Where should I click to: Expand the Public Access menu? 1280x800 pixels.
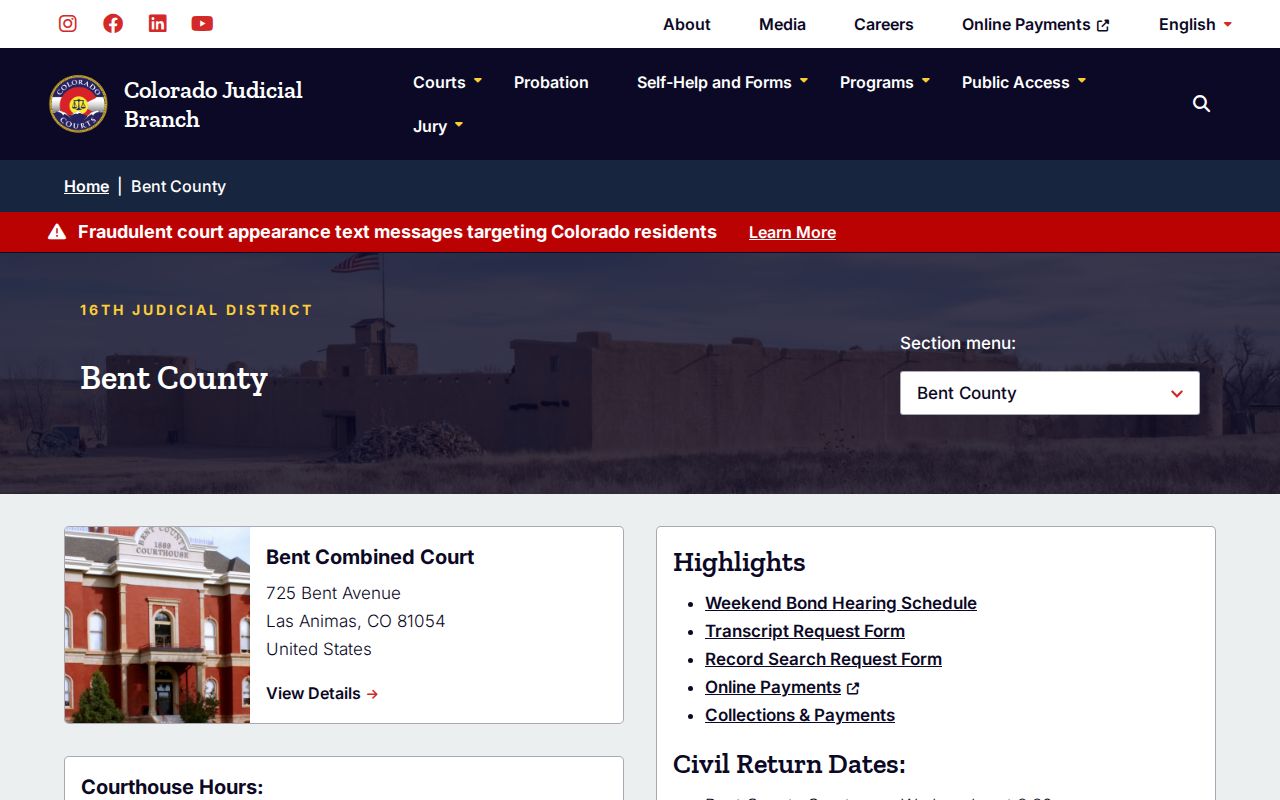1024,82
